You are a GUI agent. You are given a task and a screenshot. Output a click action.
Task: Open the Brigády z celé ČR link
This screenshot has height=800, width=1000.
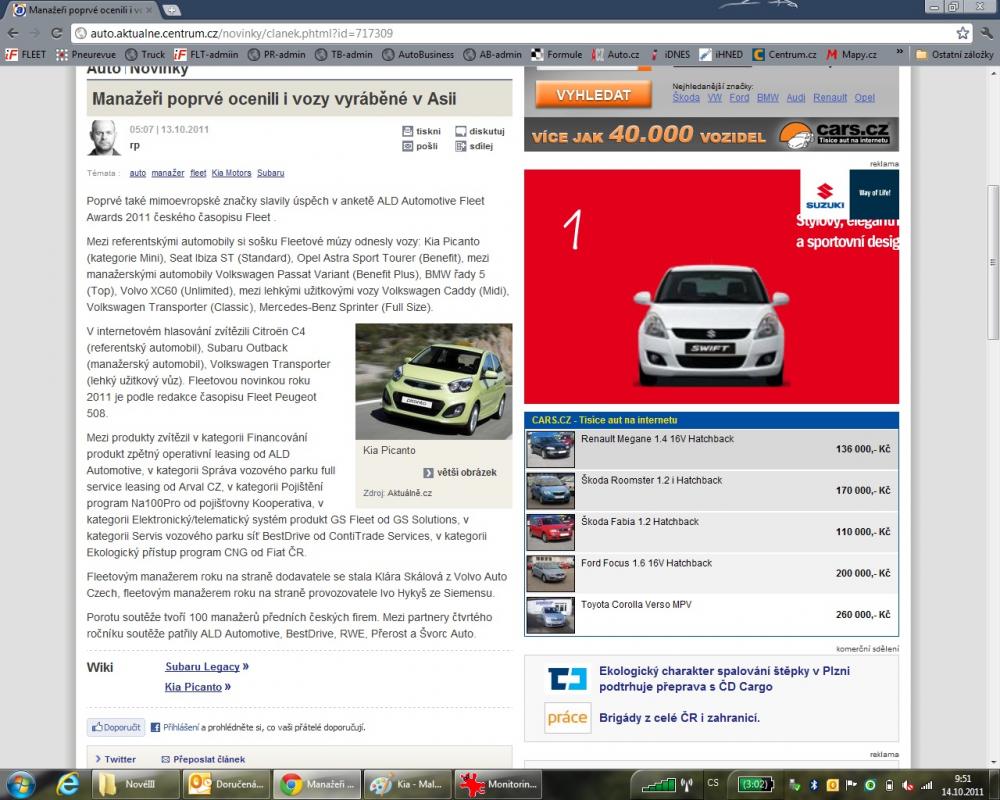click(679, 718)
